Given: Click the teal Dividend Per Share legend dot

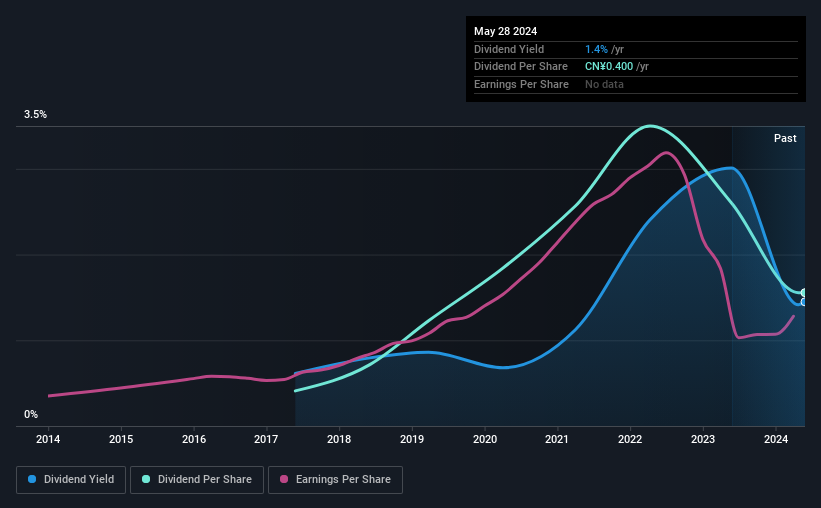Looking at the screenshot, I should [146, 480].
